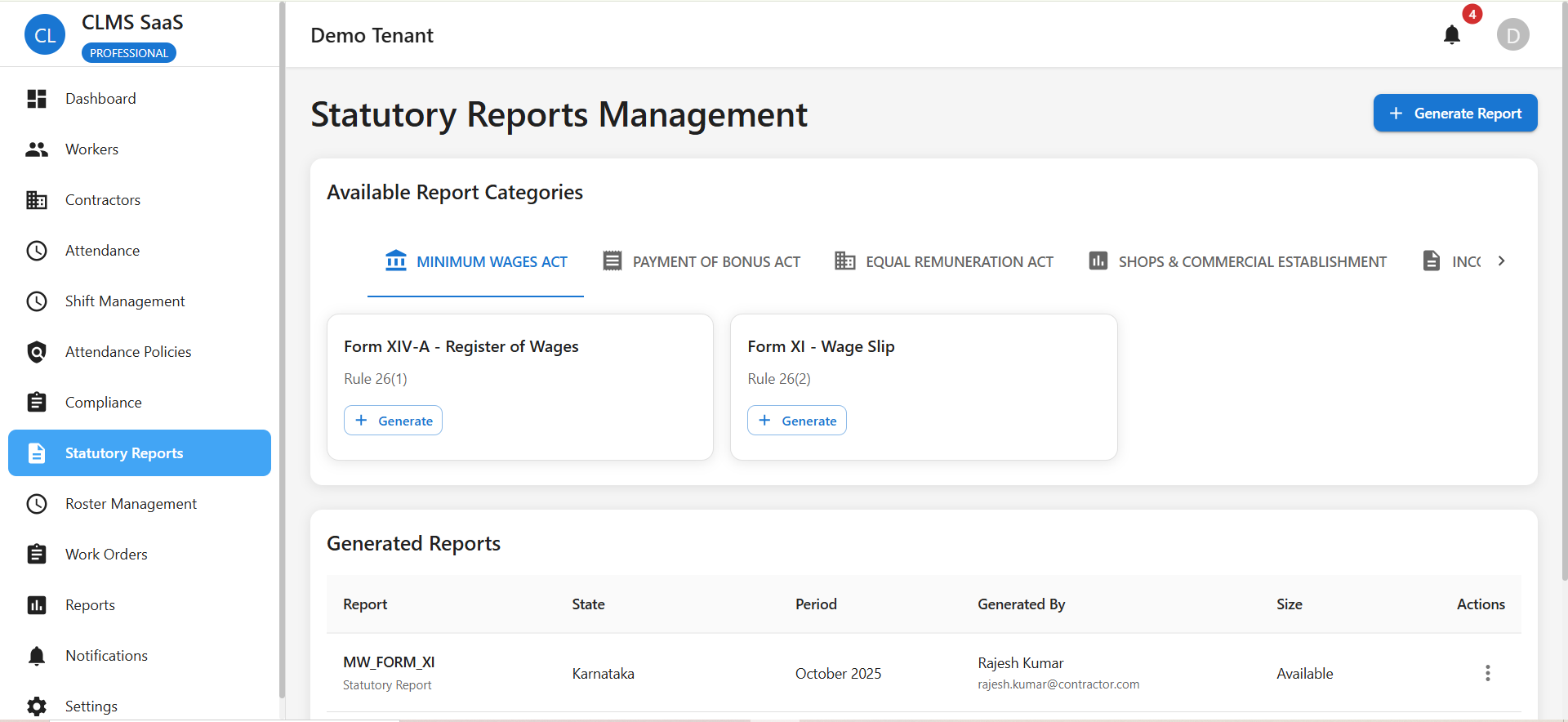Click the notification bell icon
This screenshot has height=722, width=1568.
coord(1451,35)
